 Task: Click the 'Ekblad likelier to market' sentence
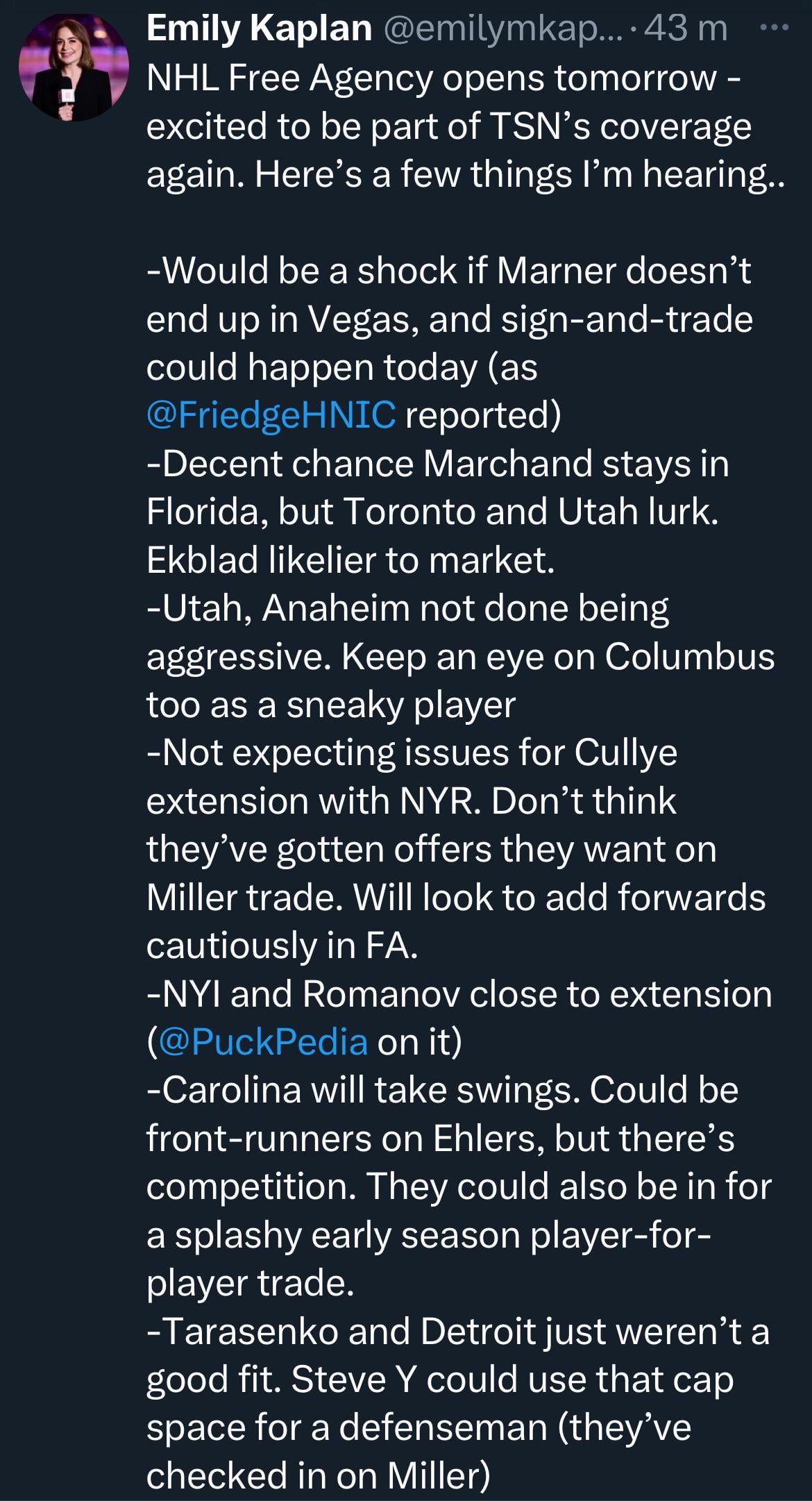pos(350,560)
